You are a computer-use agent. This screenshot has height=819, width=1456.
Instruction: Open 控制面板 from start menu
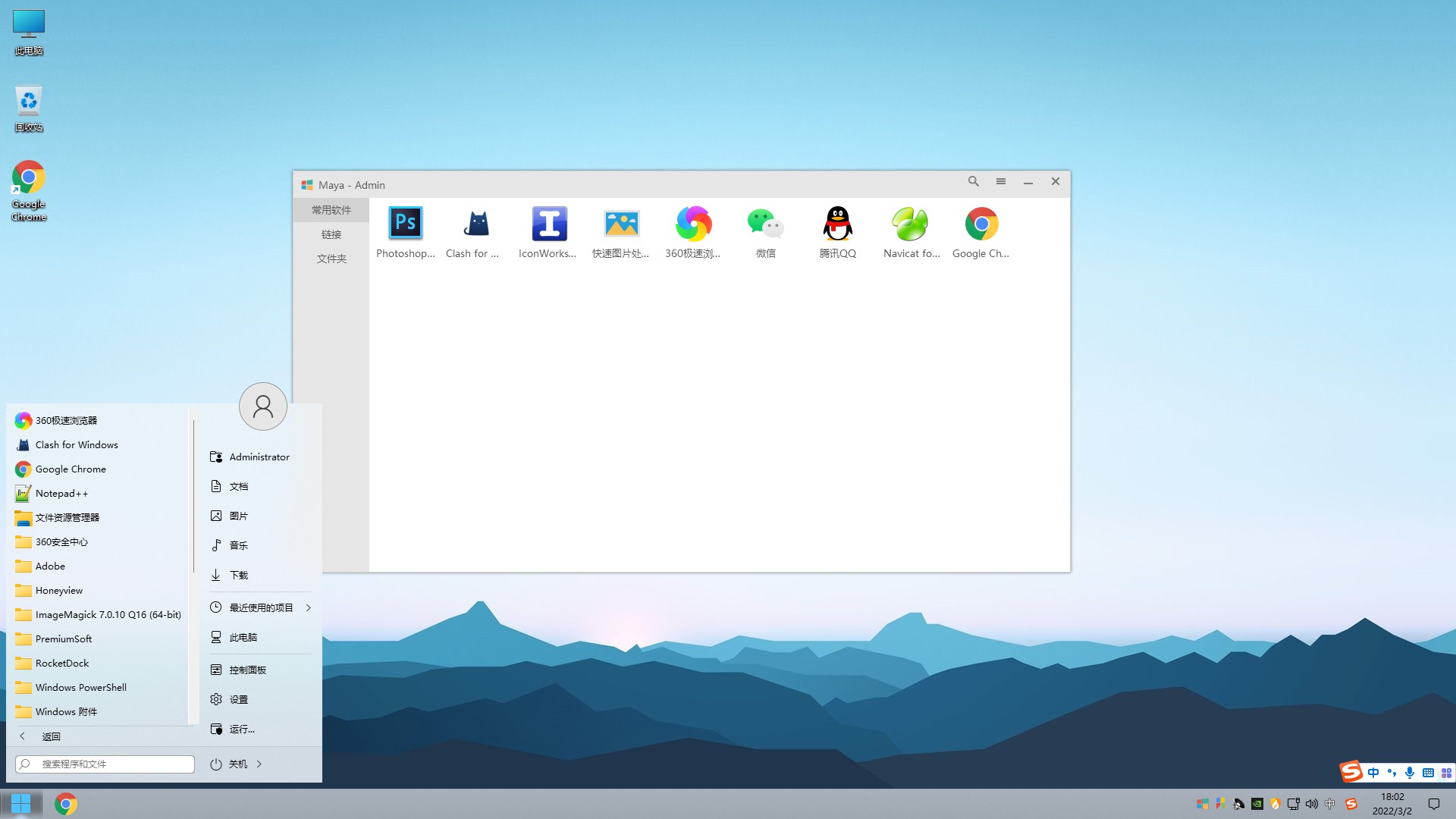(247, 670)
